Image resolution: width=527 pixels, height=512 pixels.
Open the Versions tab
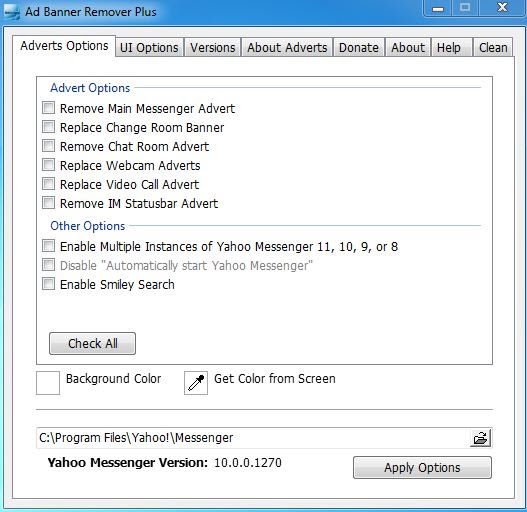[212, 47]
